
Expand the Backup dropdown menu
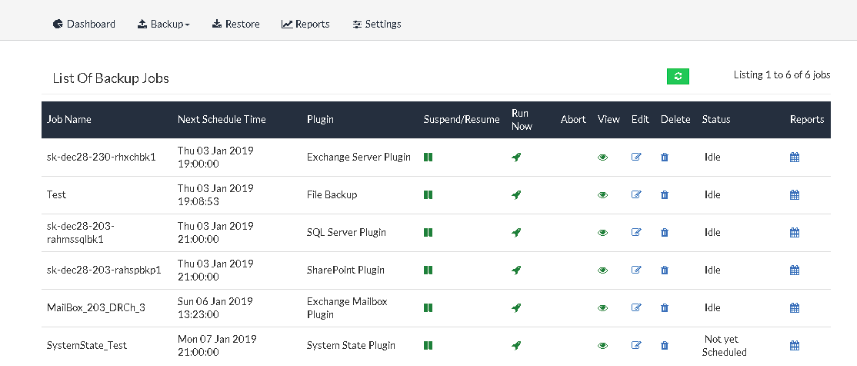tap(163, 24)
